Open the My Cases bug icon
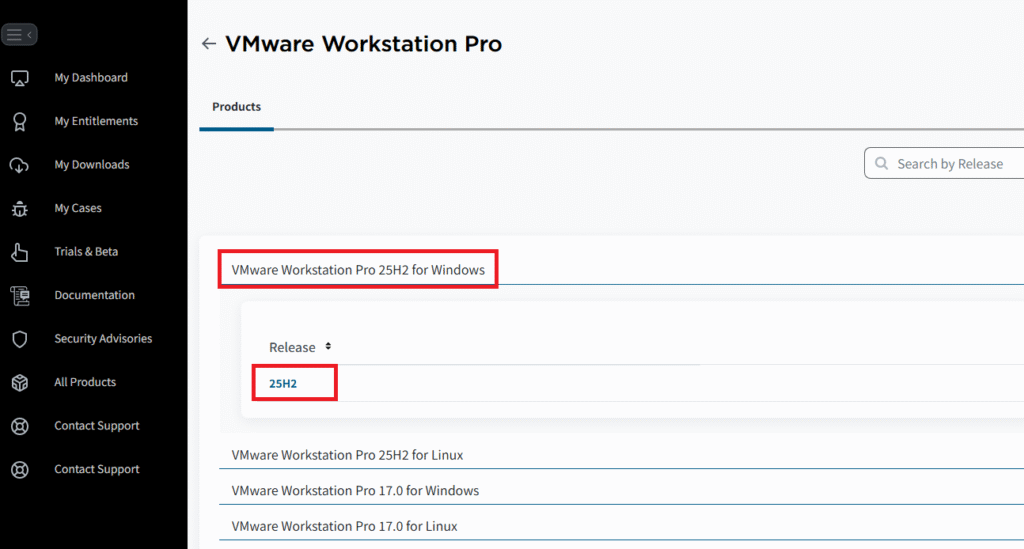 coord(19,208)
